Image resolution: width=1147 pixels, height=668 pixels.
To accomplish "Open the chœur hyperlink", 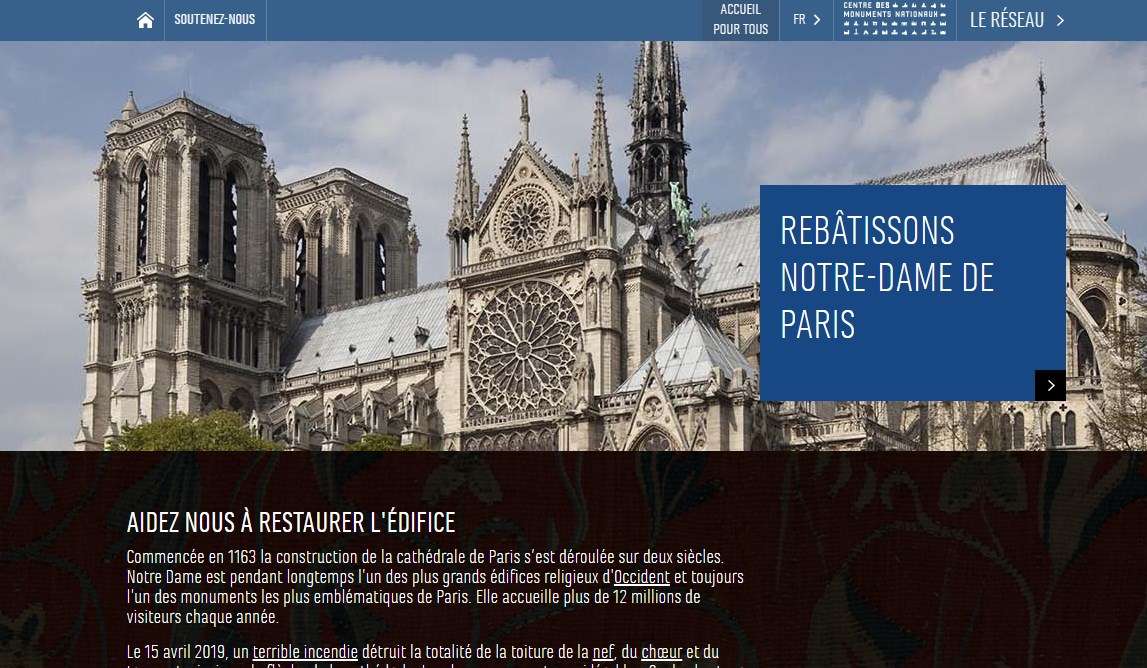I will click(661, 652).
